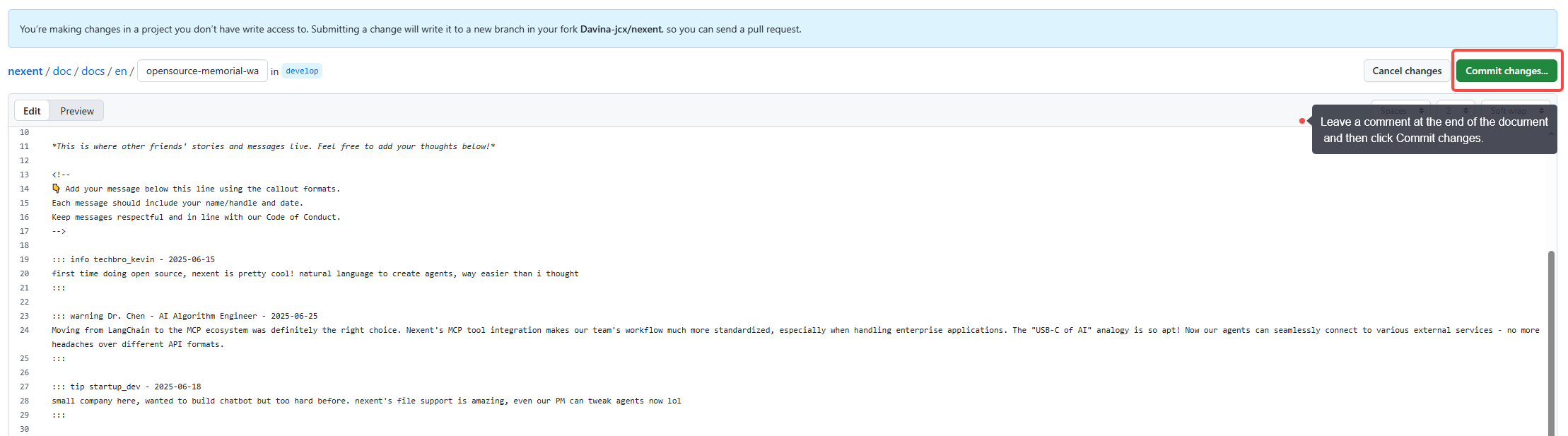Click the filename input field
The height and width of the screenshot is (436, 1568).
pyautogui.click(x=202, y=71)
